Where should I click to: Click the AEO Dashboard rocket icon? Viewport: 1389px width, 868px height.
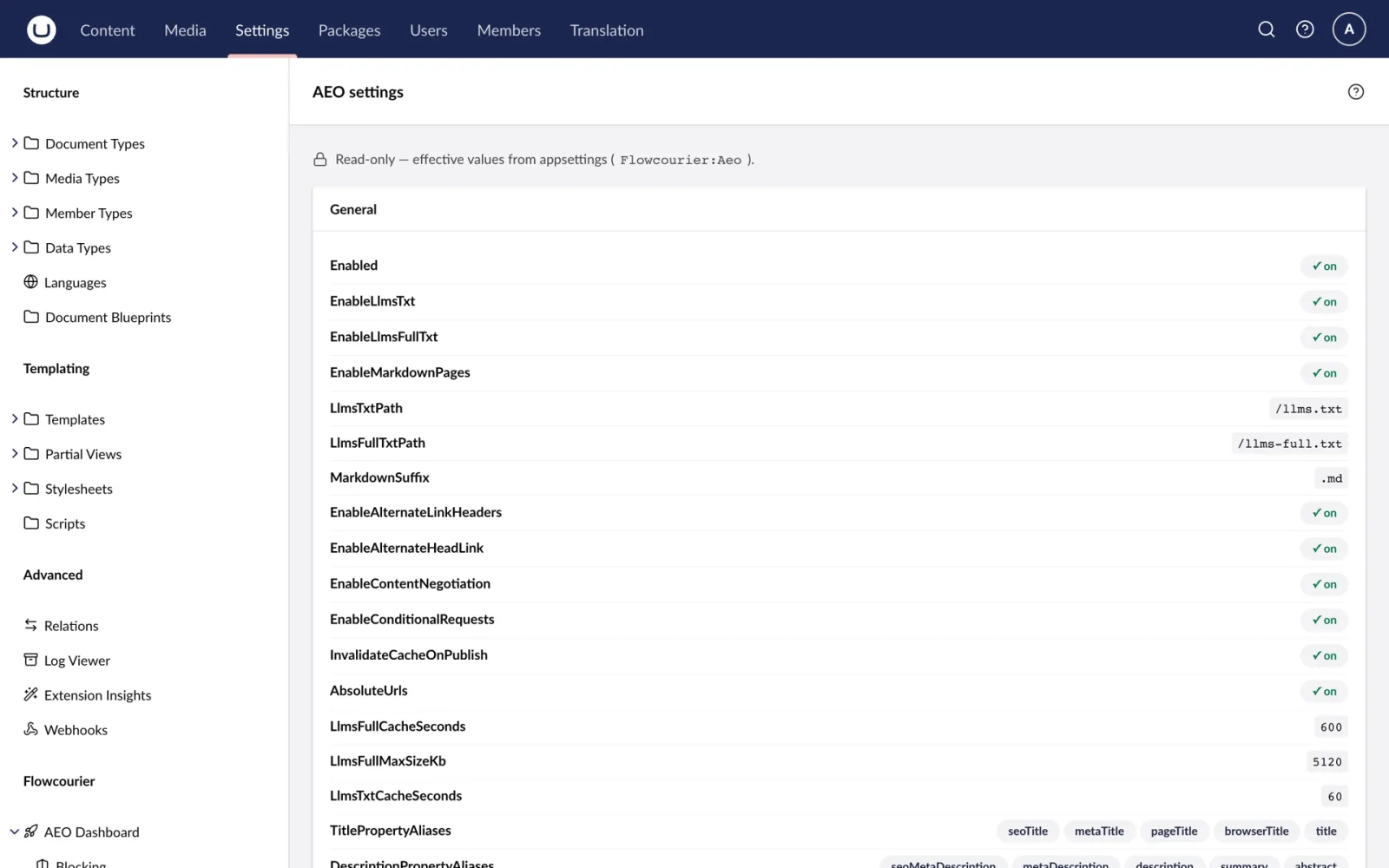31,832
